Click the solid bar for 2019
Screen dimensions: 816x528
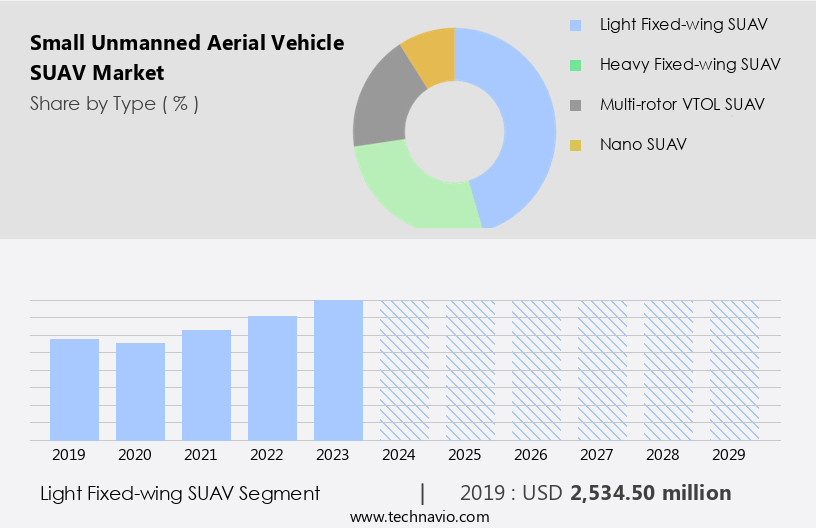[x=75, y=389]
